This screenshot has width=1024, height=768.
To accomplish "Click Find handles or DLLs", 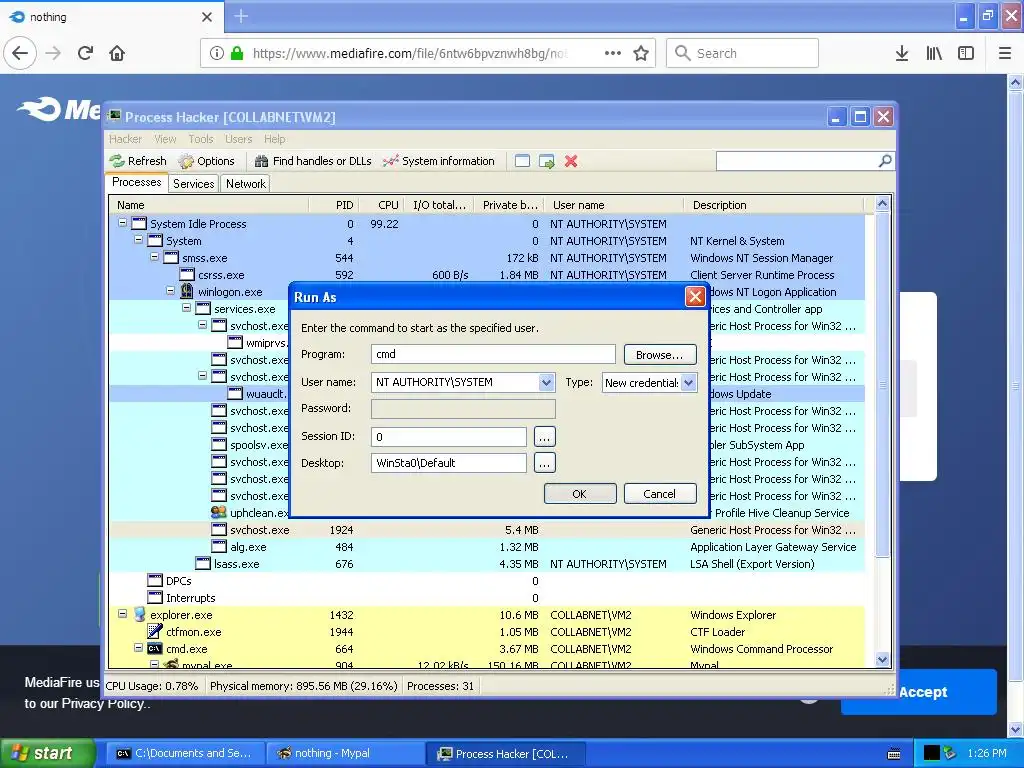I will pyautogui.click(x=313, y=161).
